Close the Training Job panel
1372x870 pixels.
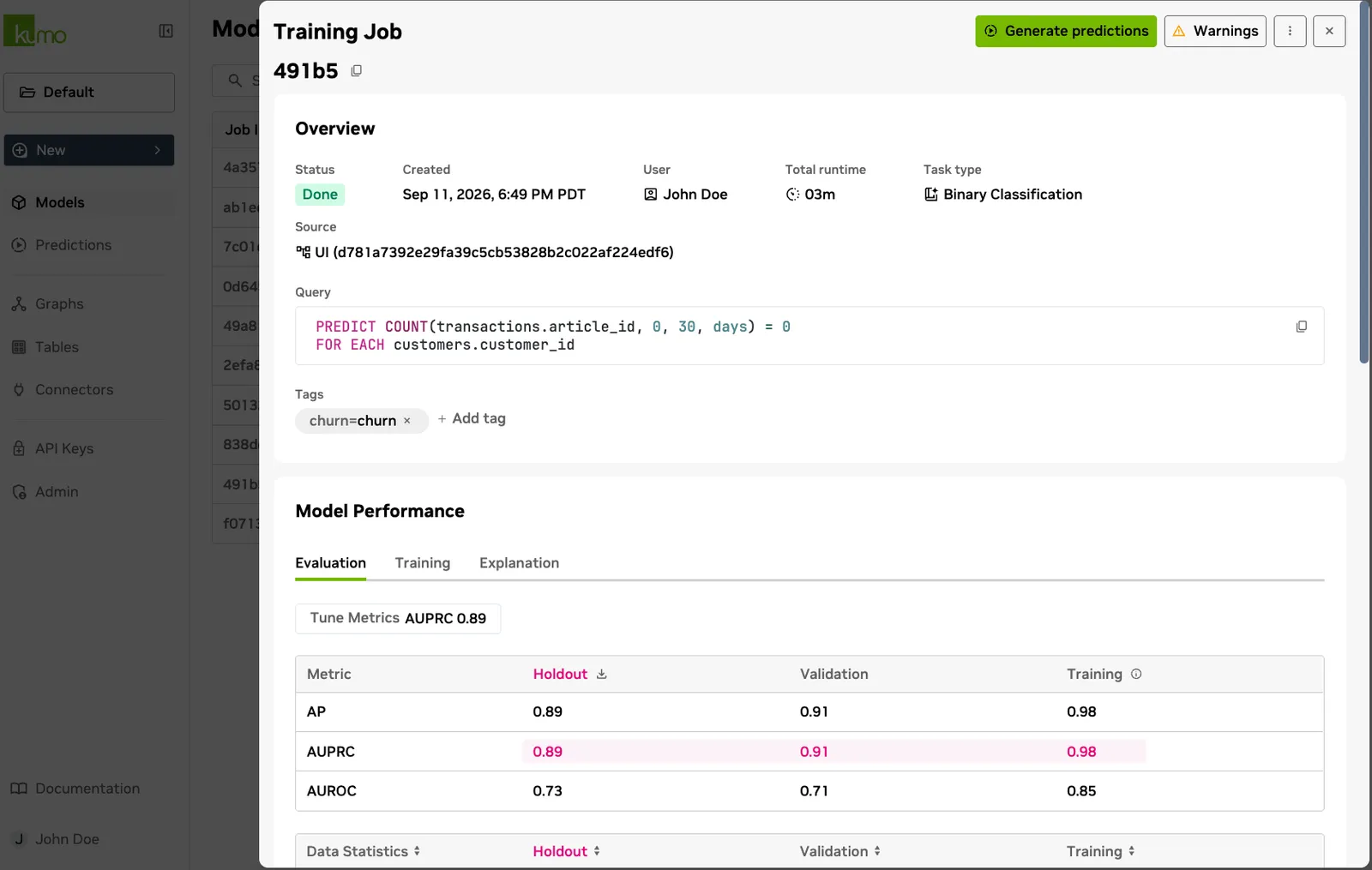tap(1329, 31)
